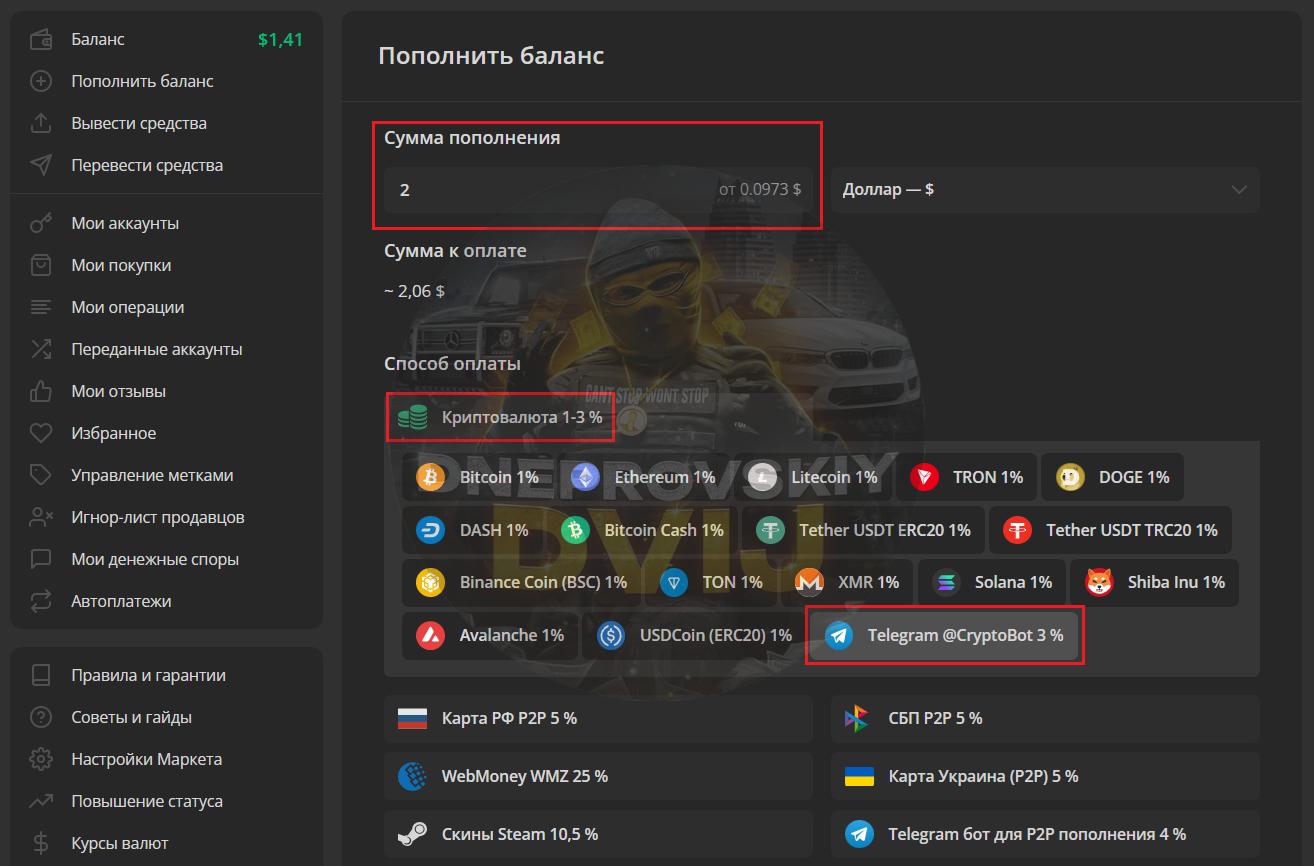Click the key icon for Мои аккаунты
This screenshot has width=1314, height=866.
coord(41,223)
